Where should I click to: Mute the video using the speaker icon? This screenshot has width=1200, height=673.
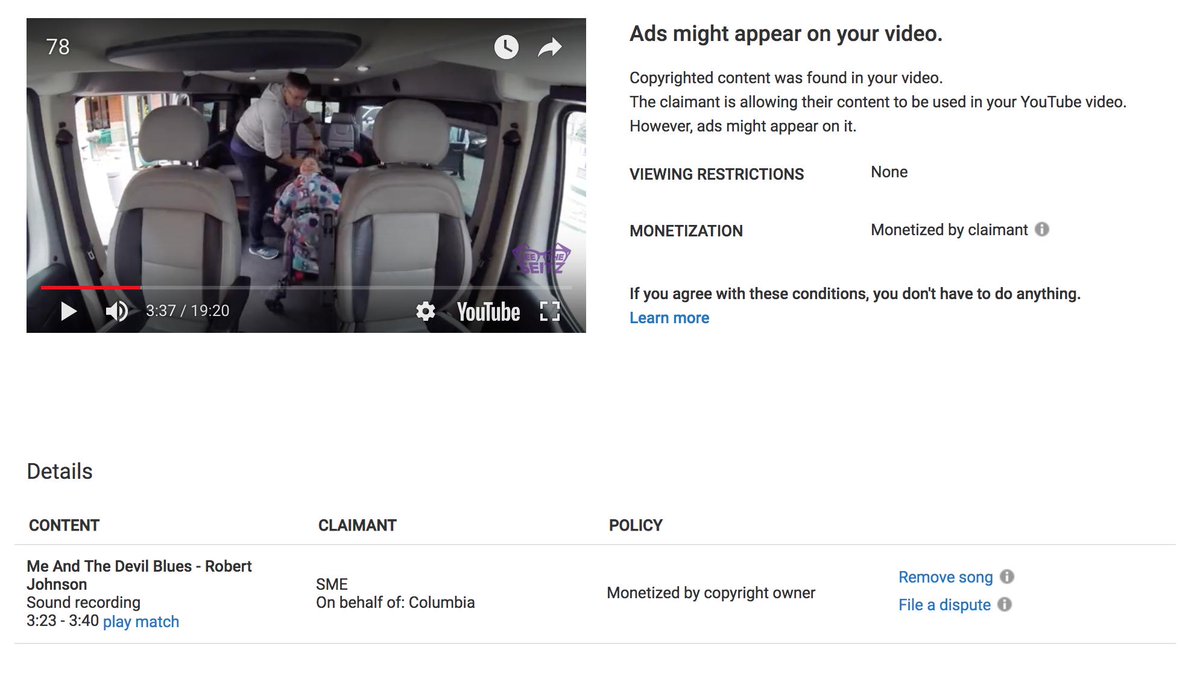coord(117,311)
